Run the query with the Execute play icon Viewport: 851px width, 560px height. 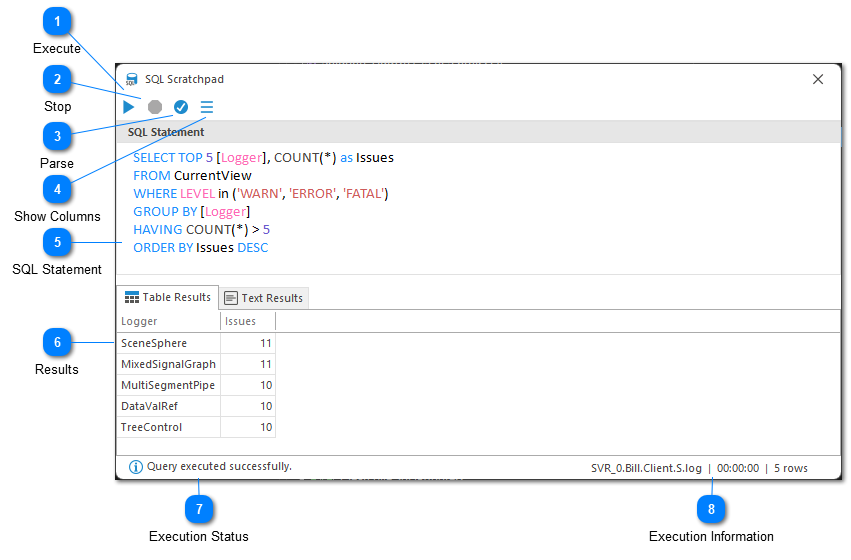(x=129, y=107)
